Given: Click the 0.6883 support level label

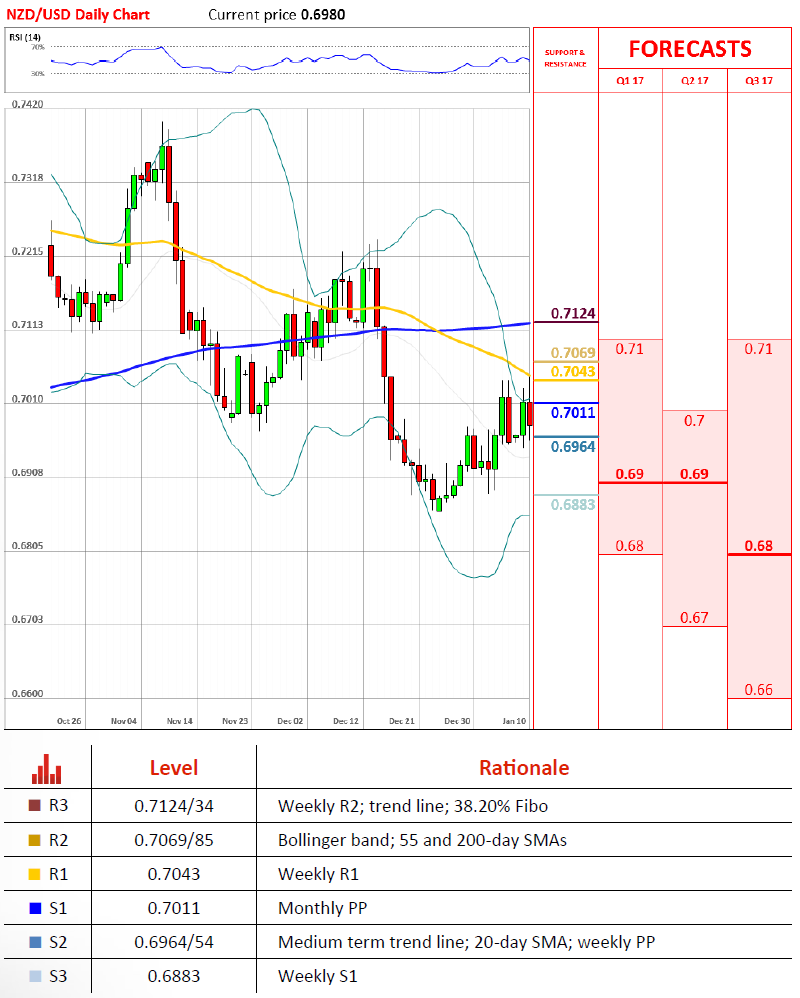Looking at the screenshot, I should [573, 505].
